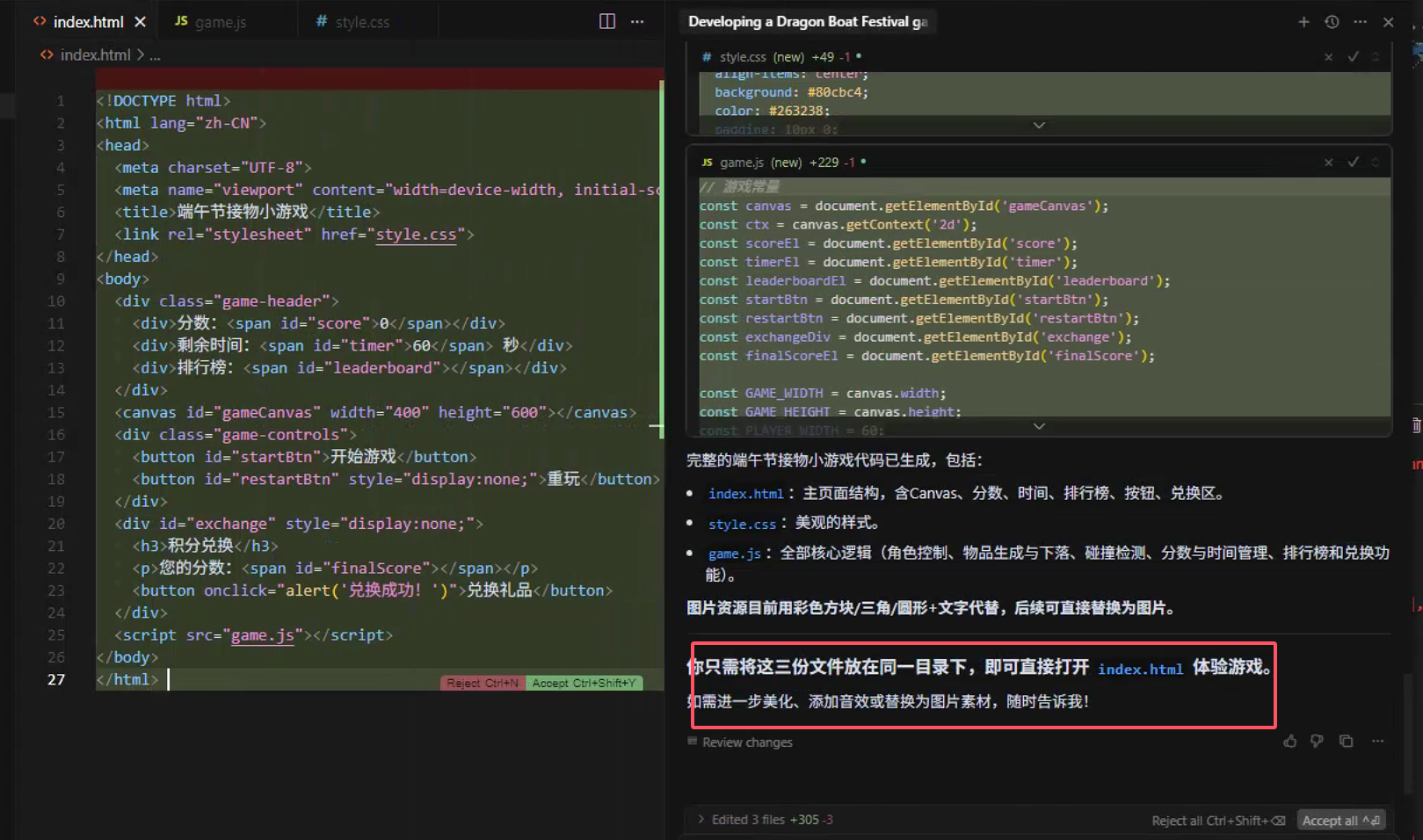Click the style.css link in chat summary
The width and height of the screenshot is (1423, 840).
coord(742,524)
